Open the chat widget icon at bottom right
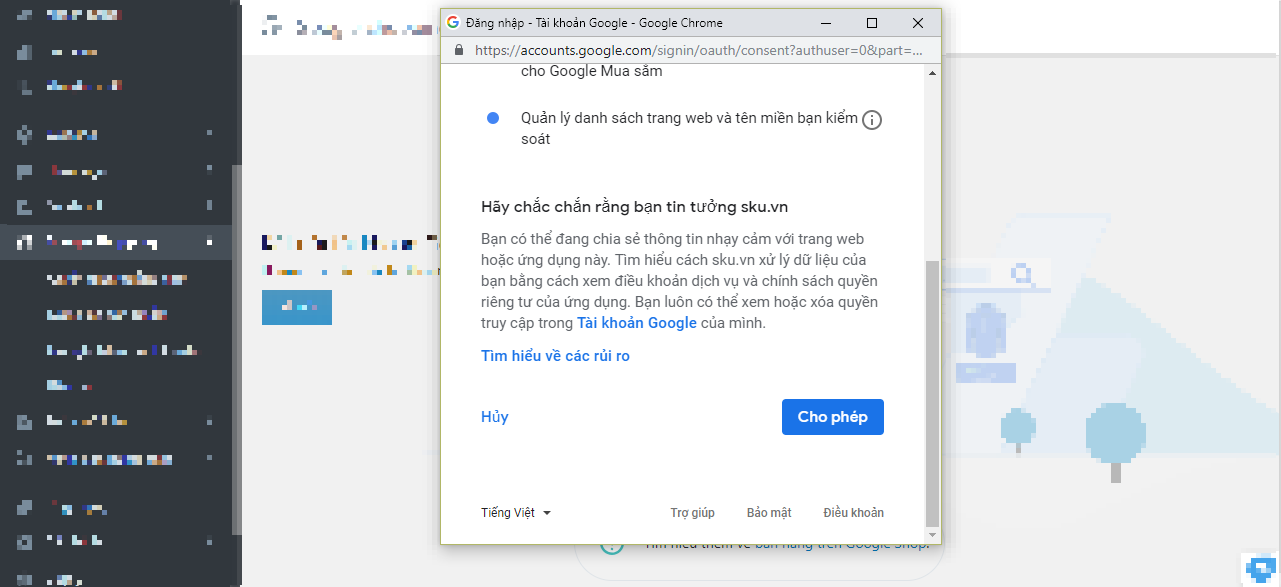This screenshot has height=587, width=1281. click(1260, 567)
